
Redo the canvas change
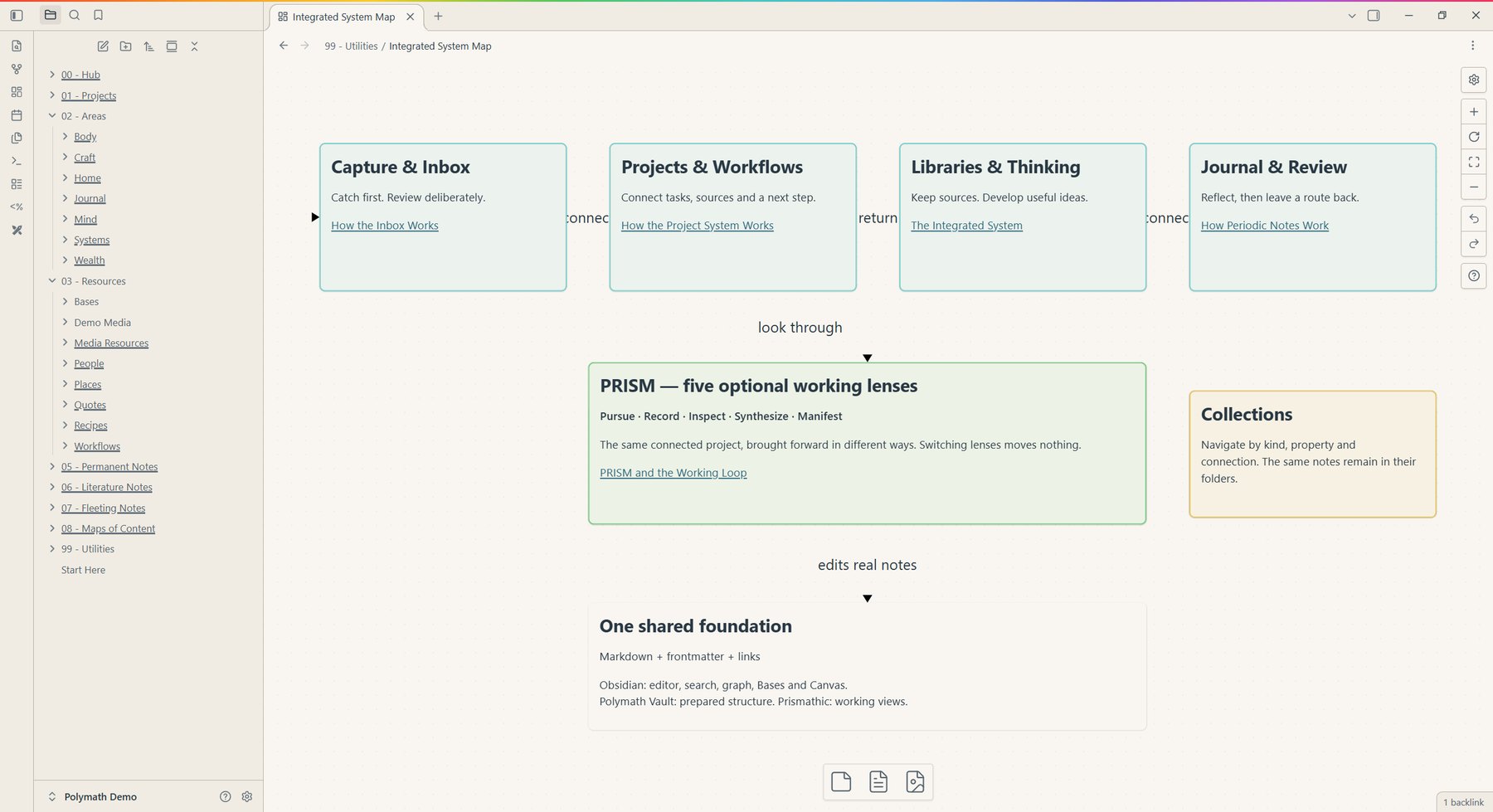tap(1474, 244)
